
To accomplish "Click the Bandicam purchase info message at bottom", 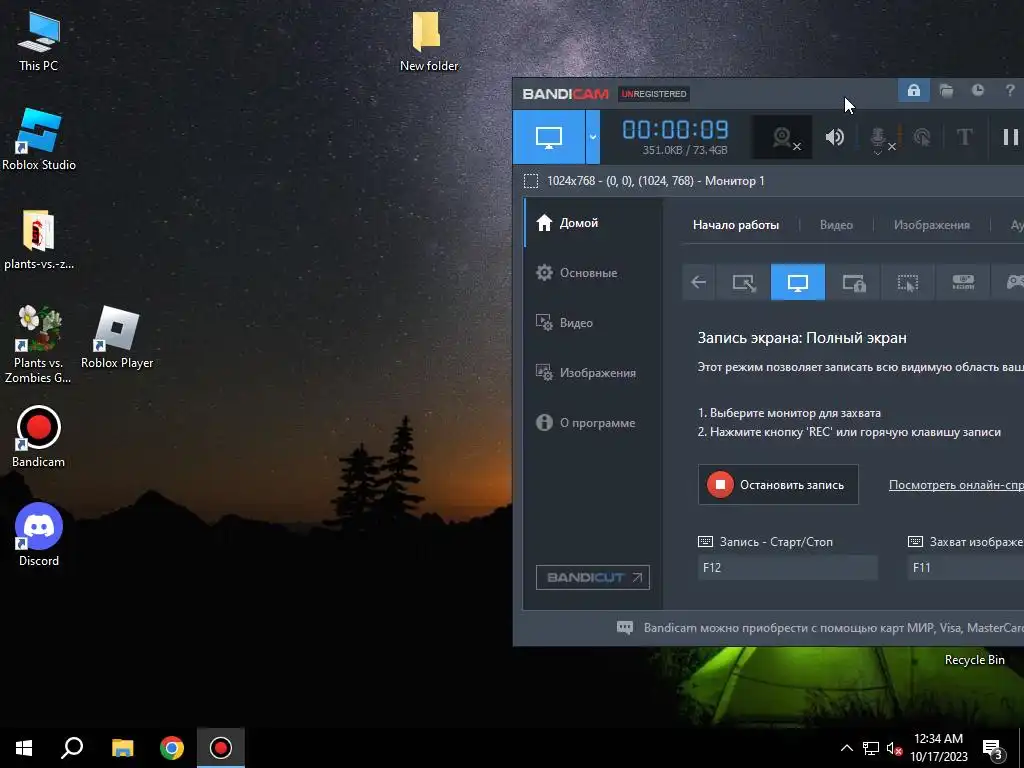I will 820,628.
